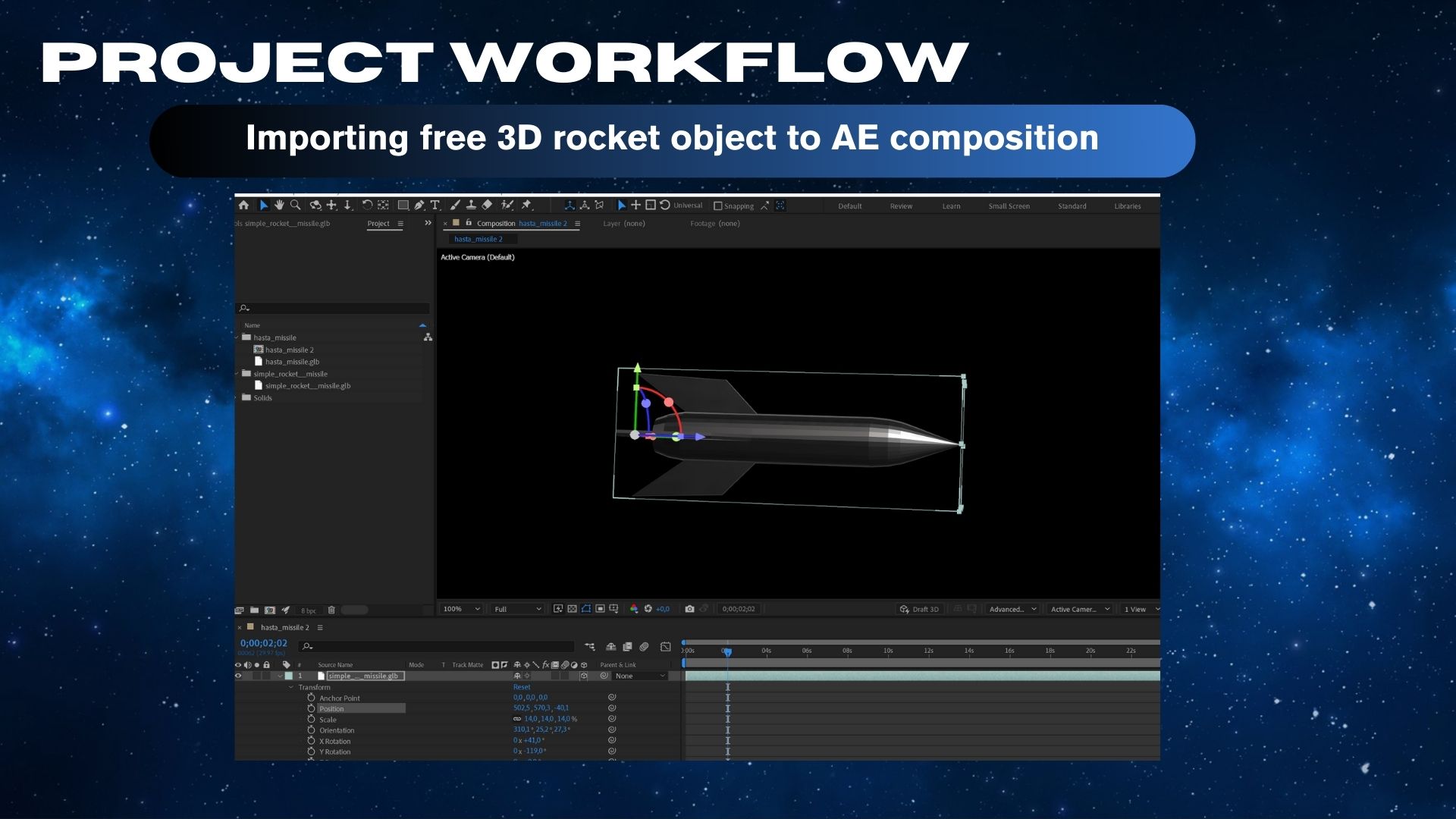Open the Active Camera view dropdown

[1080, 609]
